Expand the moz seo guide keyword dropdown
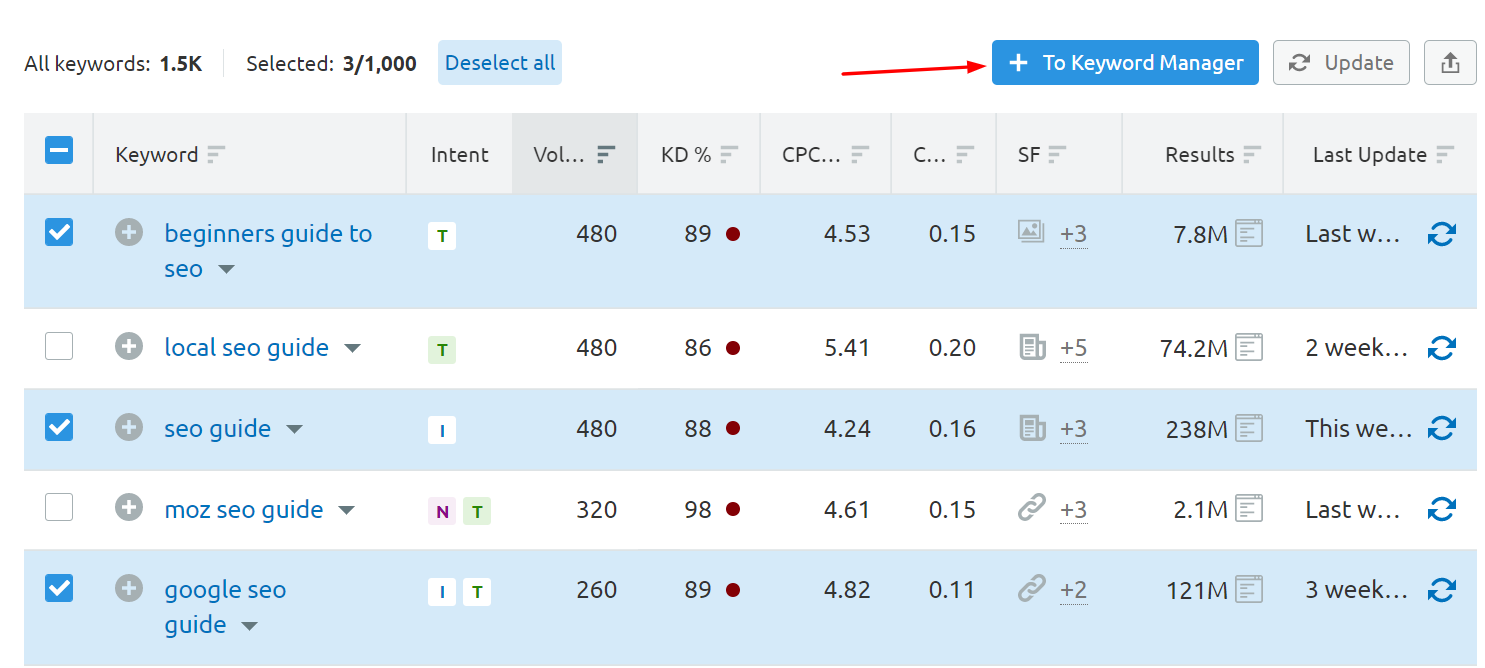Image resolution: width=1485 pixels, height=668 pixels. pos(346,510)
